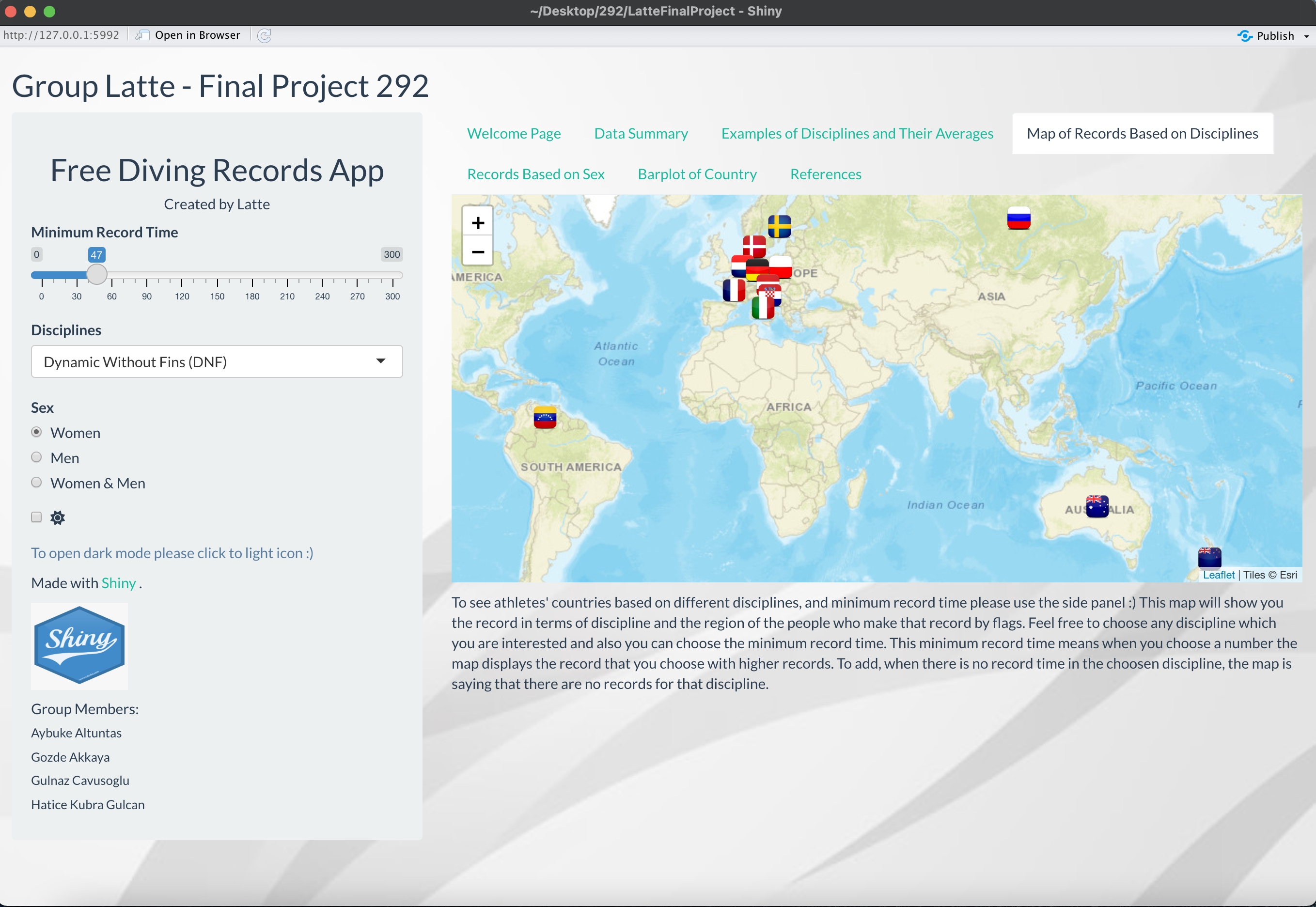Click the New Zealand flag marker near map corner
1316x907 pixels.
point(1209,558)
